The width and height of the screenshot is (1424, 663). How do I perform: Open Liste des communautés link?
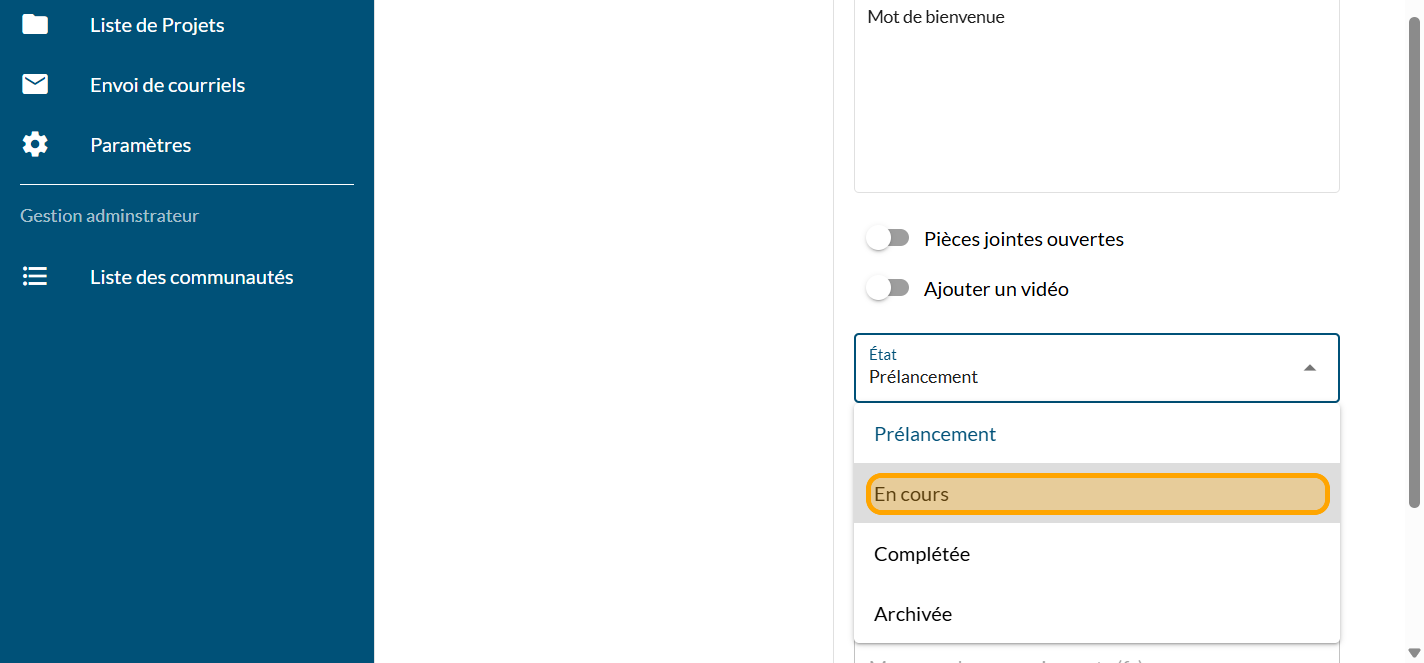191,277
